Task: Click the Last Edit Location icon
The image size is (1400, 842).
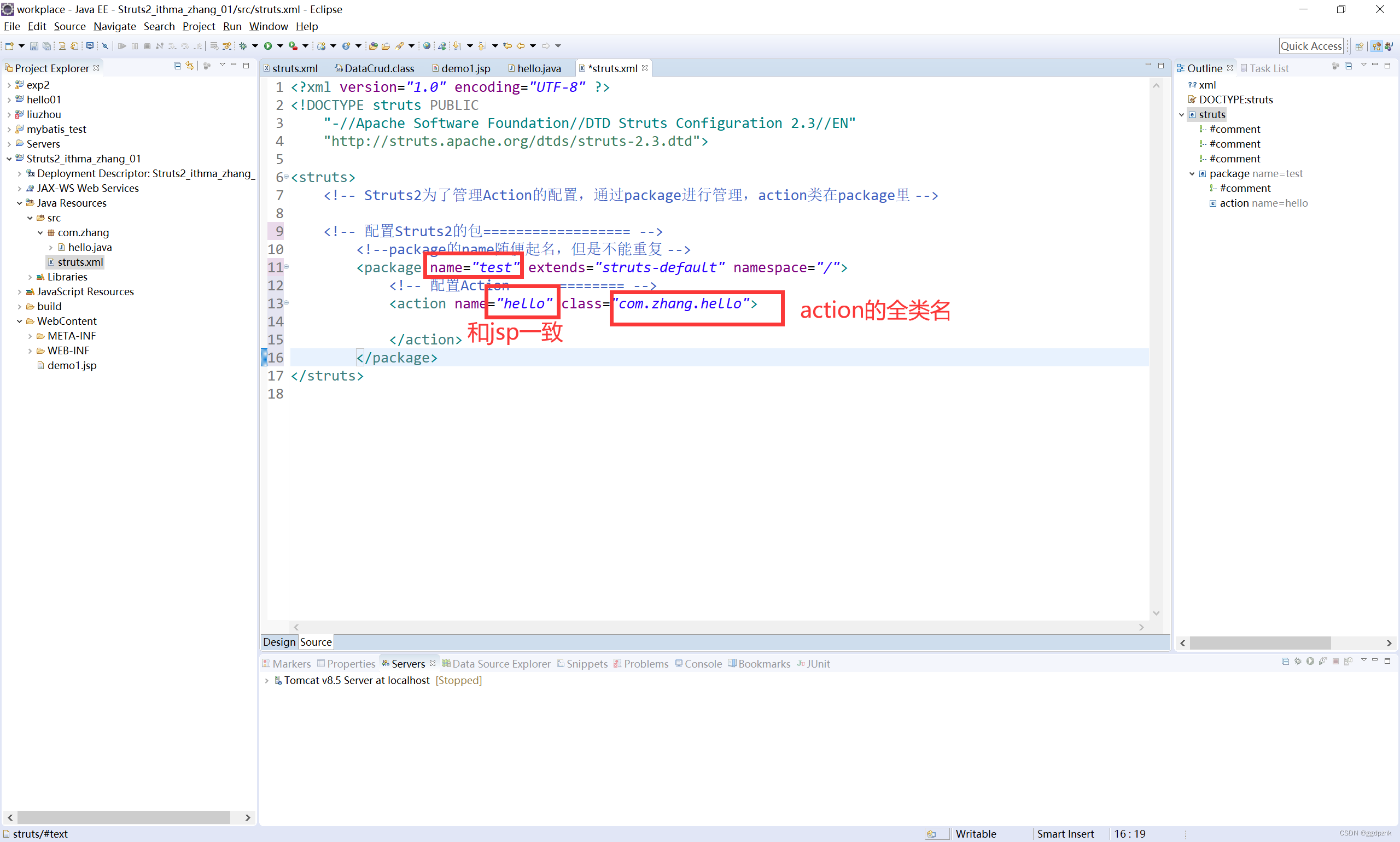Action: [x=507, y=46]
